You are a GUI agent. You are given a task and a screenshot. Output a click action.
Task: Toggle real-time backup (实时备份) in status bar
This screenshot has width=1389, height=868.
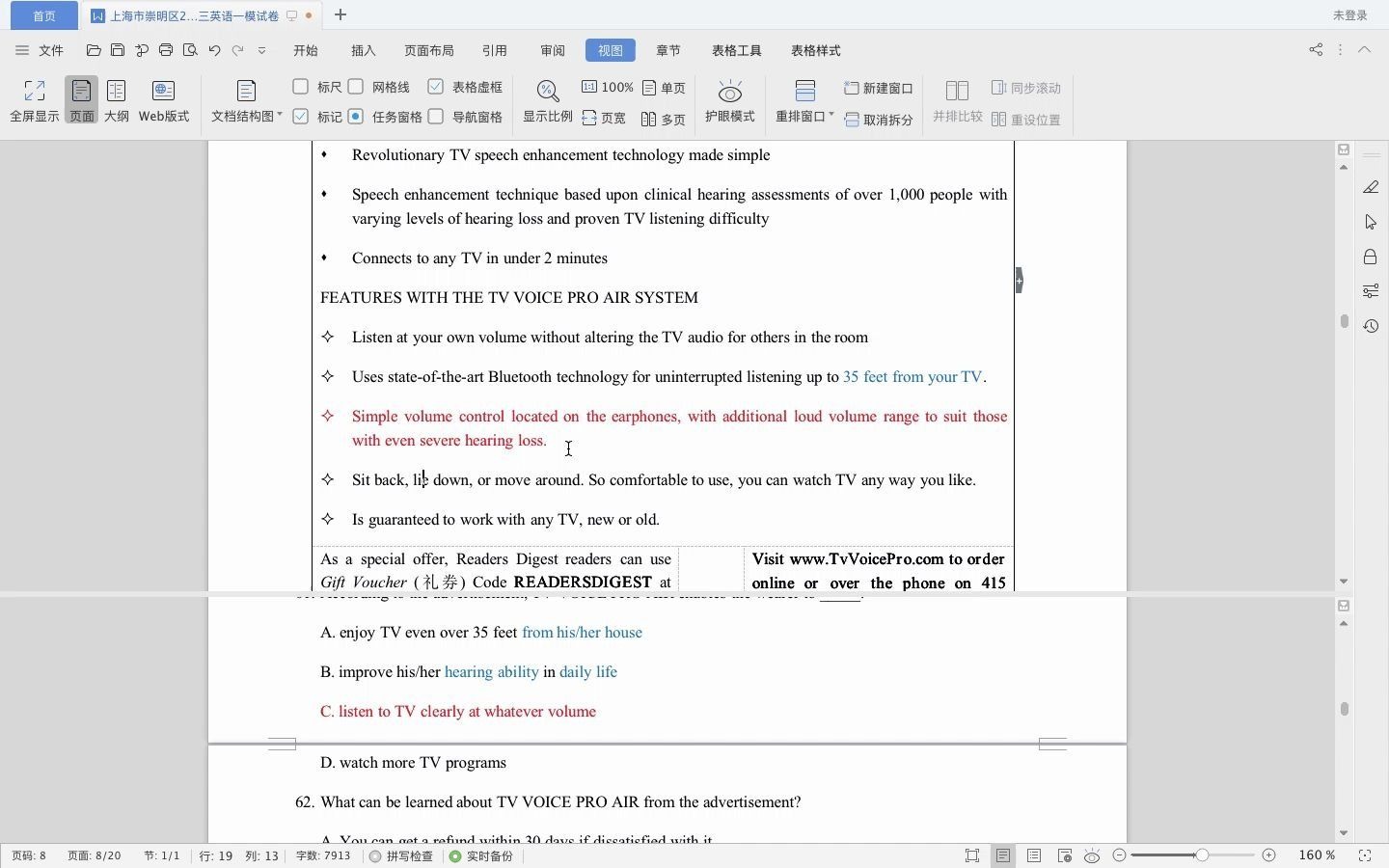tap(481, 855)
